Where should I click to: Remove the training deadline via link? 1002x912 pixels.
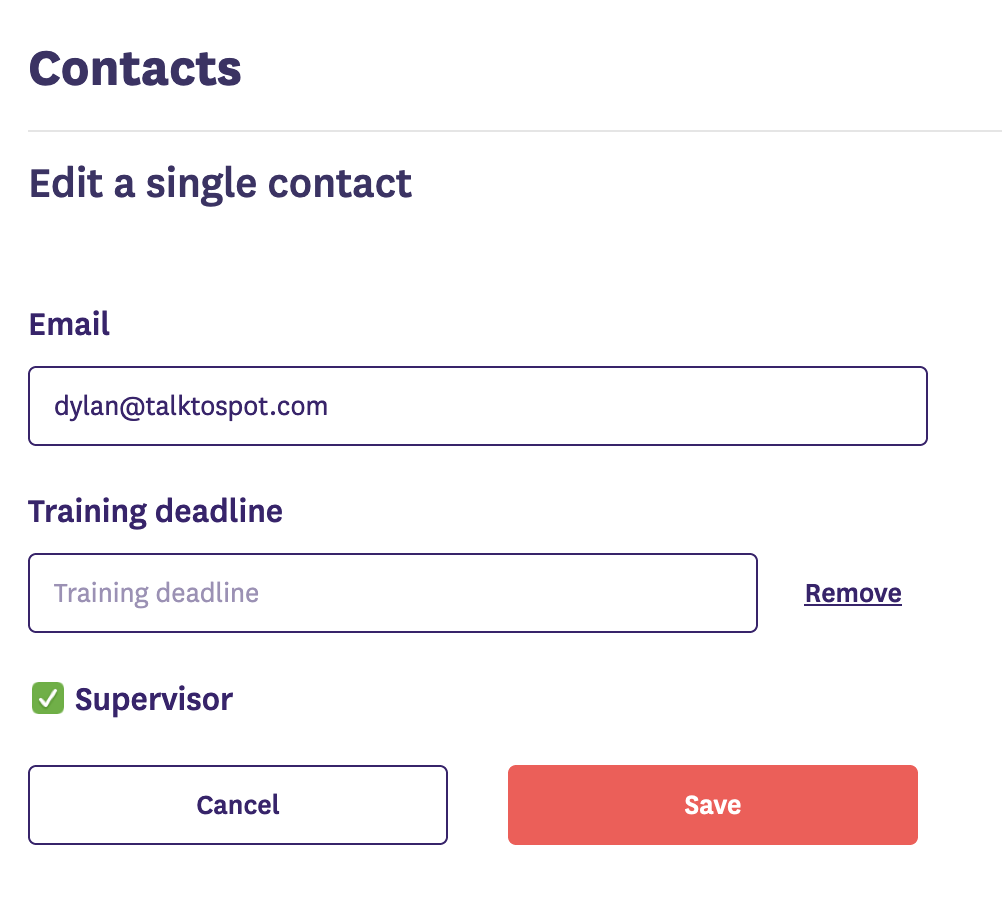pos(853,593)
